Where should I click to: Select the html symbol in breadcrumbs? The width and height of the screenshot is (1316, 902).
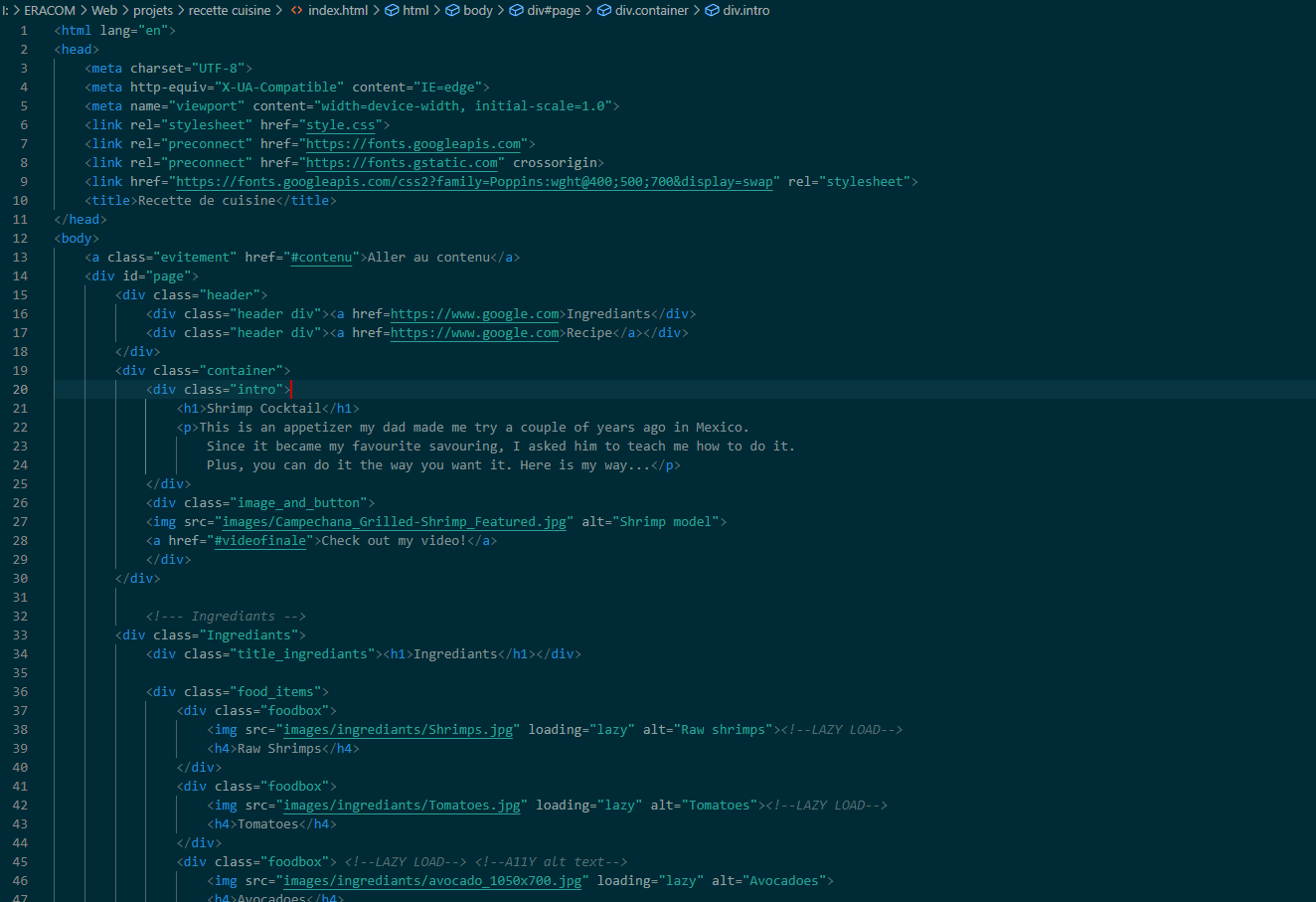pyautogui.click(x=408, y=10)
